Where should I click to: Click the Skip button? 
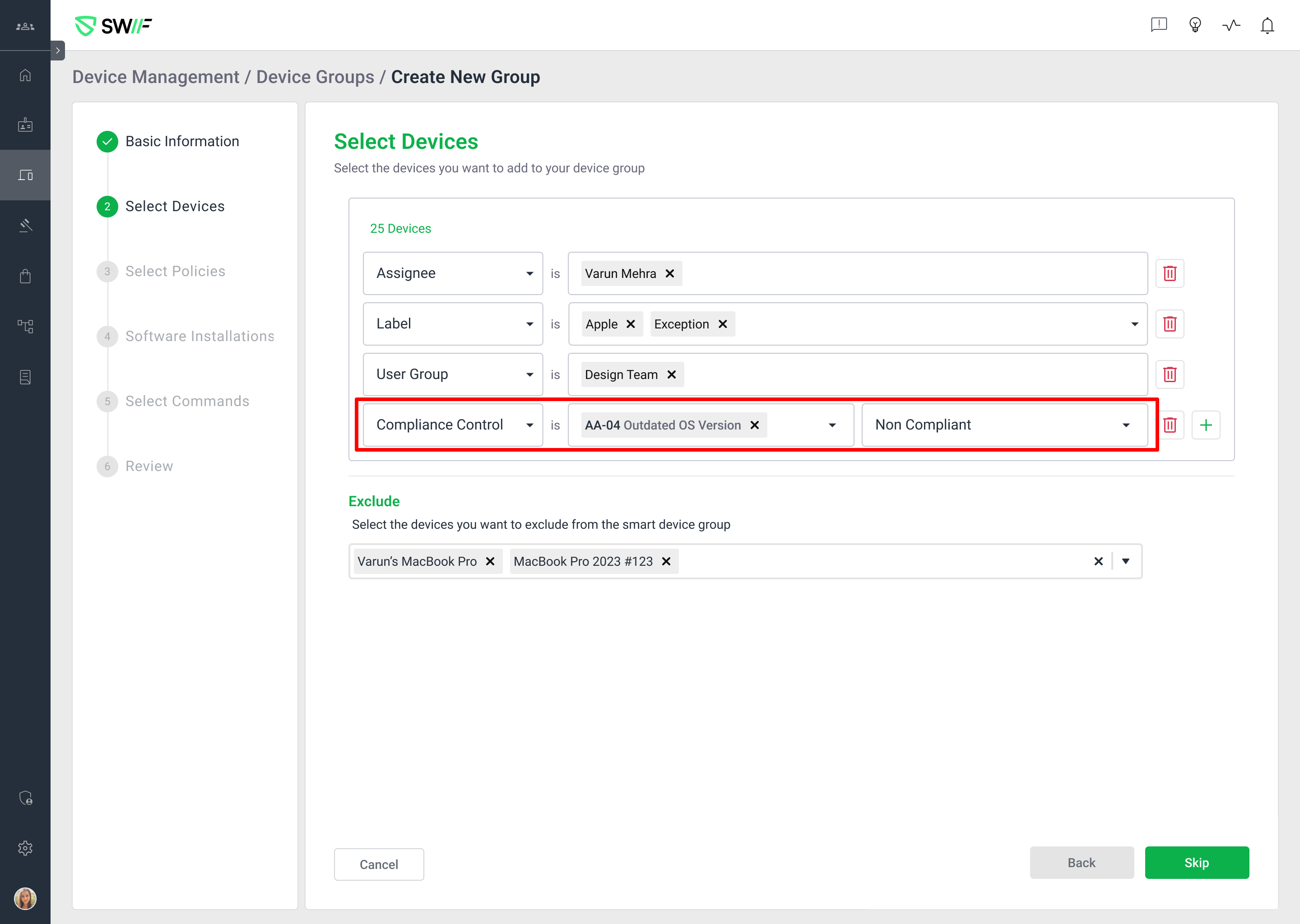1196,863
